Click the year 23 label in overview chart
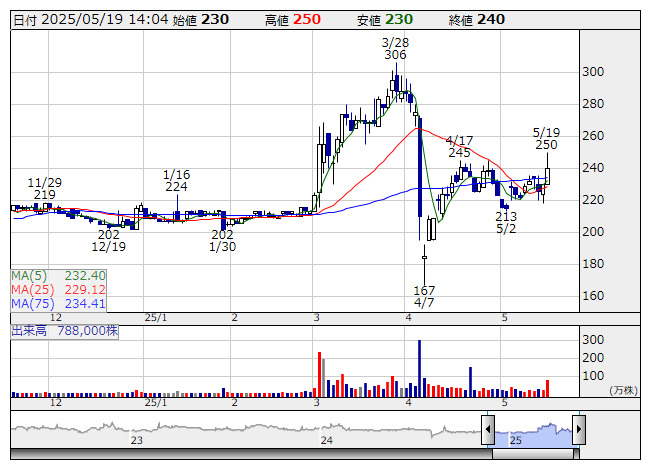 point(137,440)
